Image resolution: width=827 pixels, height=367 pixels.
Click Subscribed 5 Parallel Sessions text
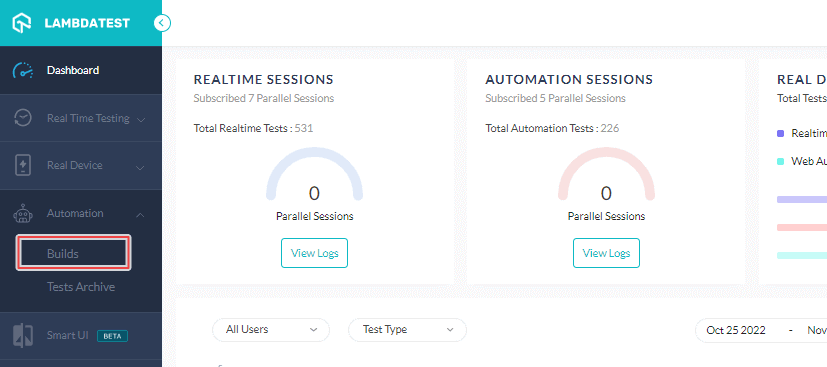(x=555, y=99)
